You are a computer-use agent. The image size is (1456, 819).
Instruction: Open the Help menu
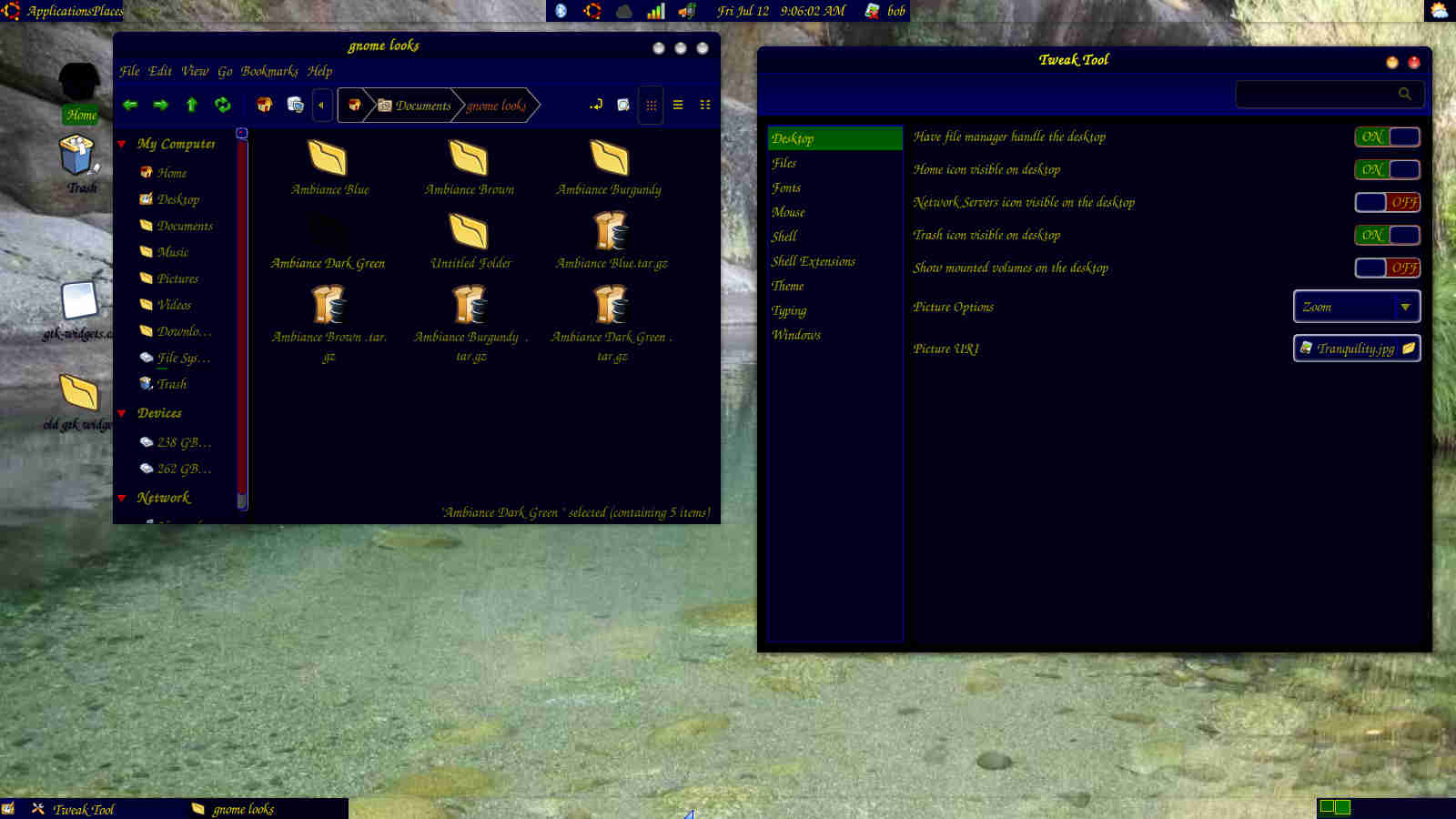click(x=319, y=71)
